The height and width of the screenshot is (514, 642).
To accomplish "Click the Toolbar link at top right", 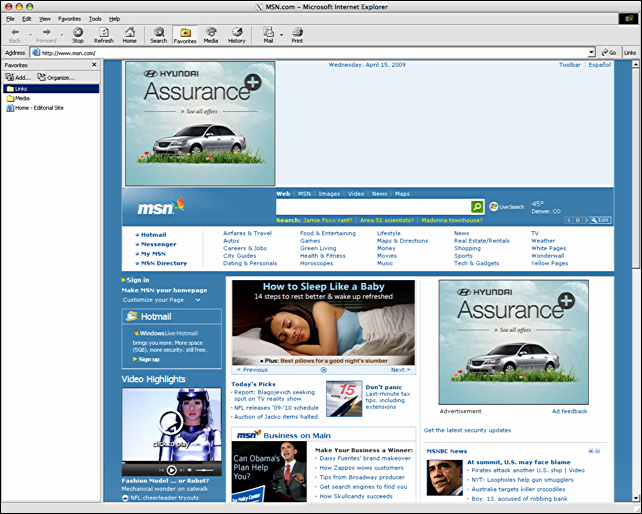I will (x=570, y=65).
